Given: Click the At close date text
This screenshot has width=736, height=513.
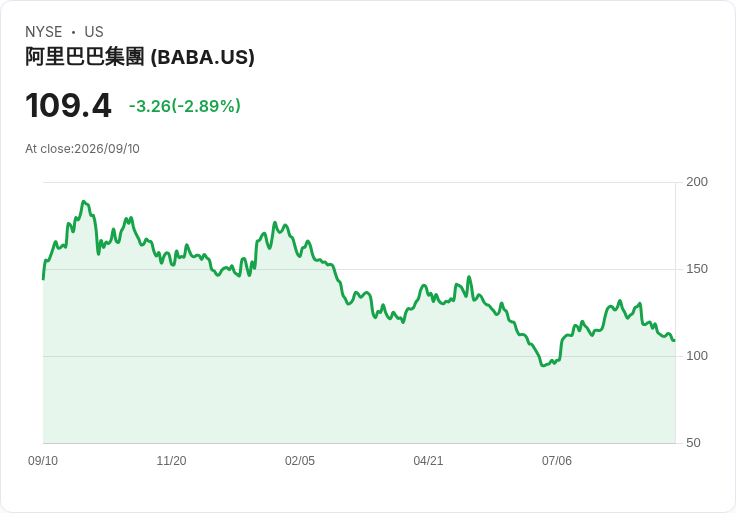Looking at the screenshot, I should point(82,149).
